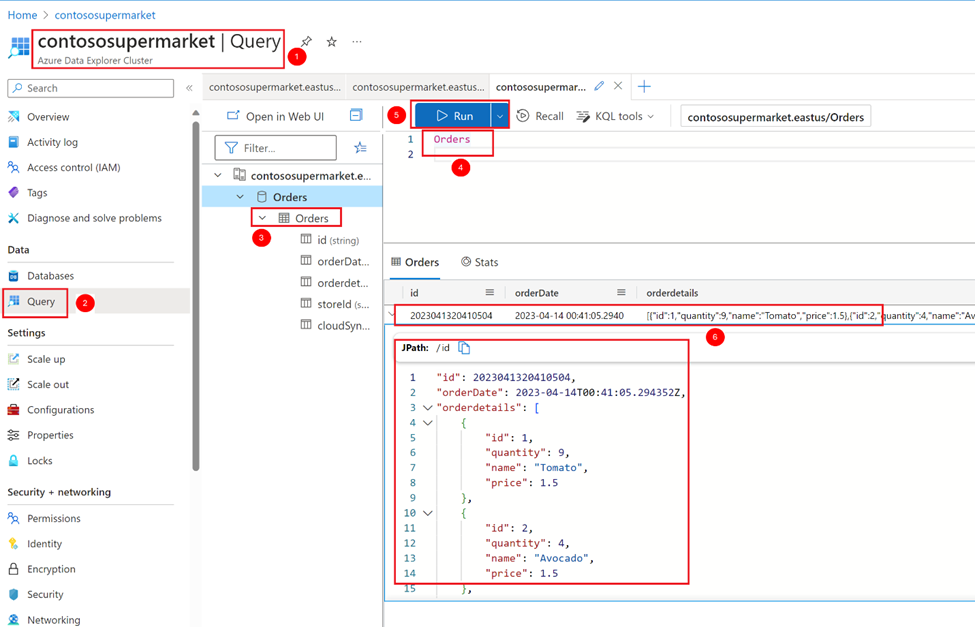The image size is (975, 627).
Task: Open Tags in the sidebar
Action: pyautogui.click(x=37, y=193)
